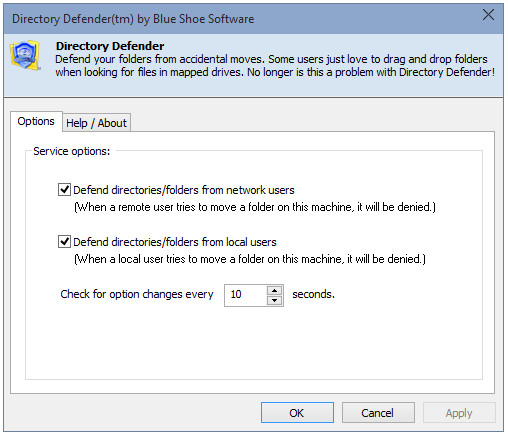This screenshot has height=436, width=508.
Task: Click the seconds interval field showing 10
Action: pyautogui.click(x=246, y=295)
